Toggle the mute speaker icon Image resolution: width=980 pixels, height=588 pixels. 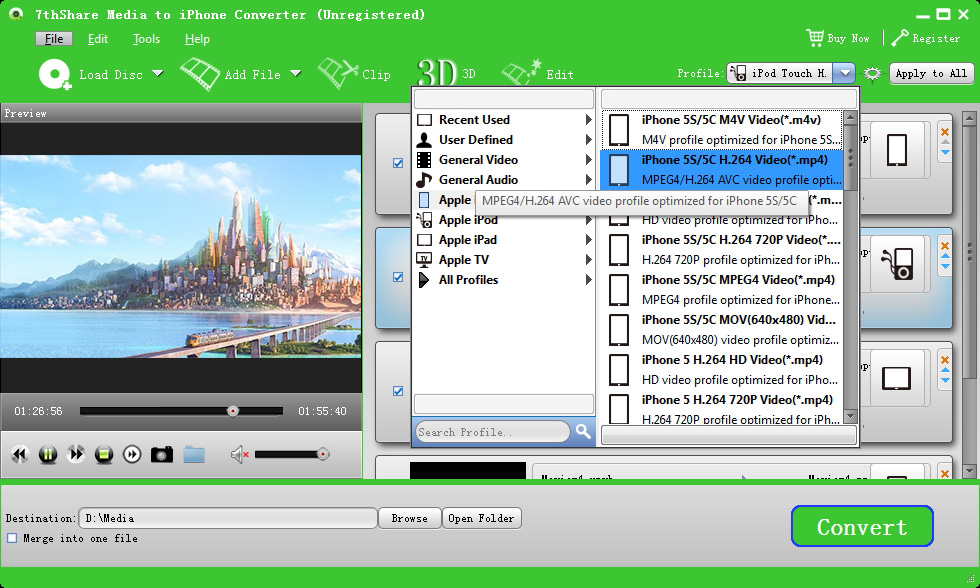click(x=239, y=454)
